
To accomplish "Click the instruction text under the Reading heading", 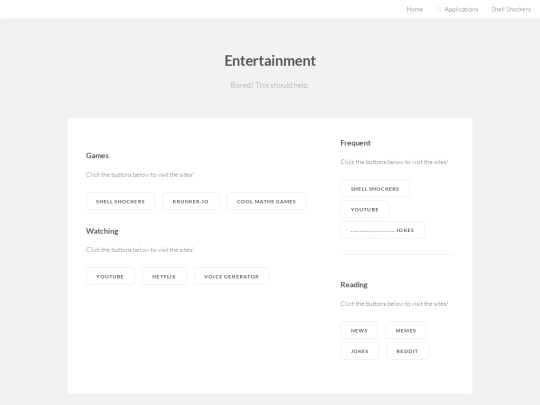I will 394,304.
